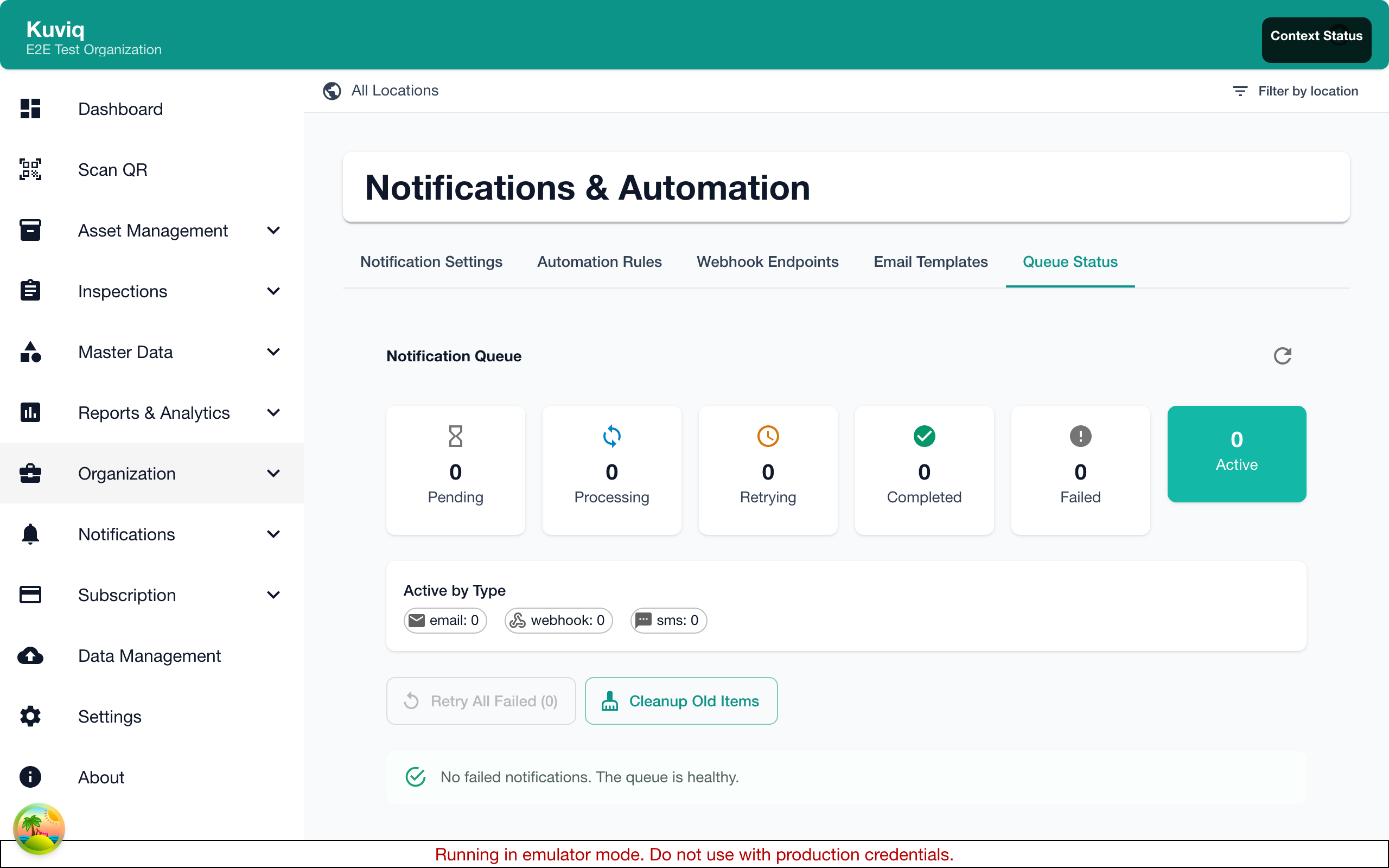1389x868 pixels.
Task: Open the Context Status button
Action: coord(1316,39)
